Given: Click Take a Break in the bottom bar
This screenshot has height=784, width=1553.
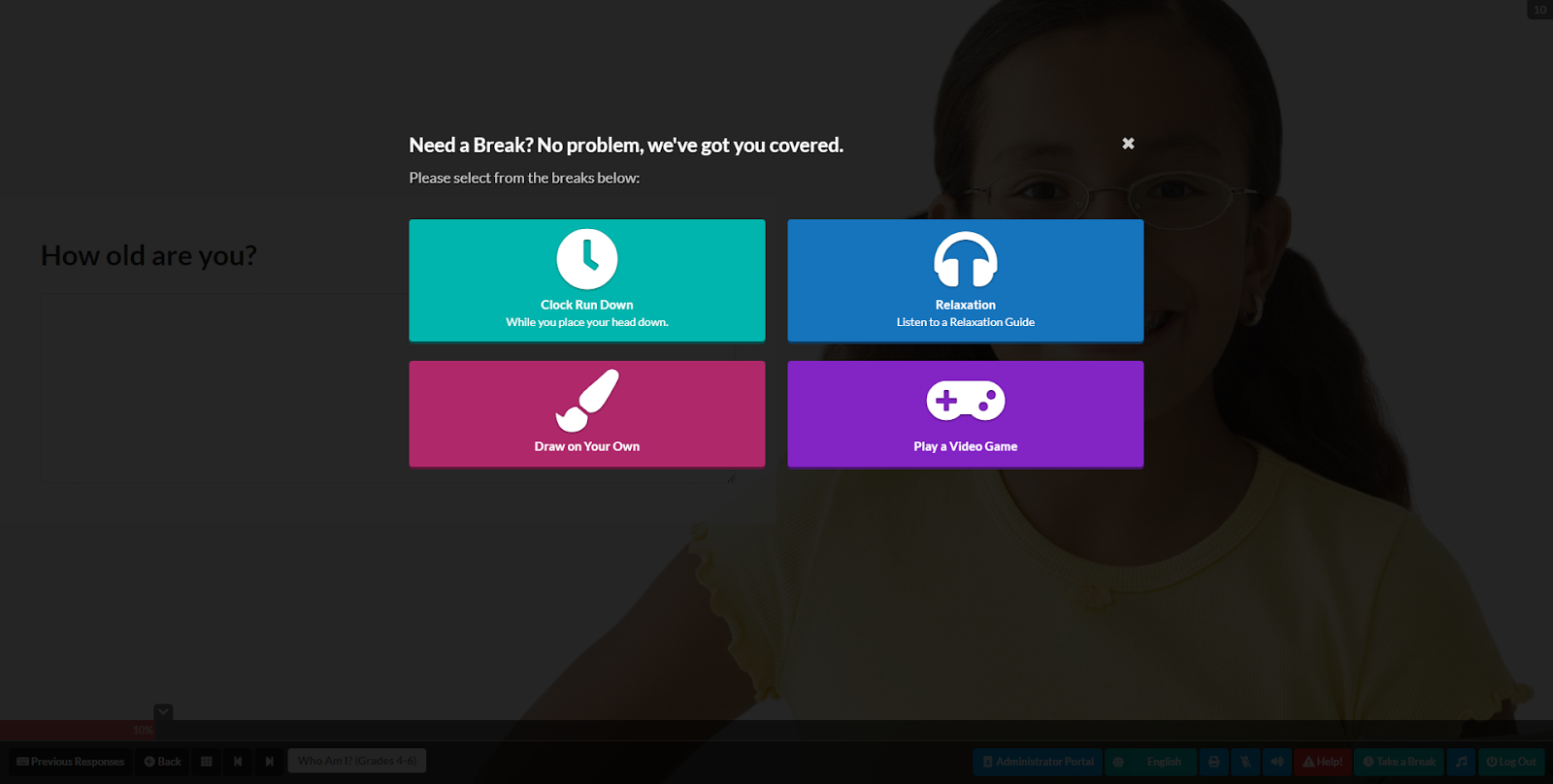Looking at the screenshot, I should point(1400,762).
